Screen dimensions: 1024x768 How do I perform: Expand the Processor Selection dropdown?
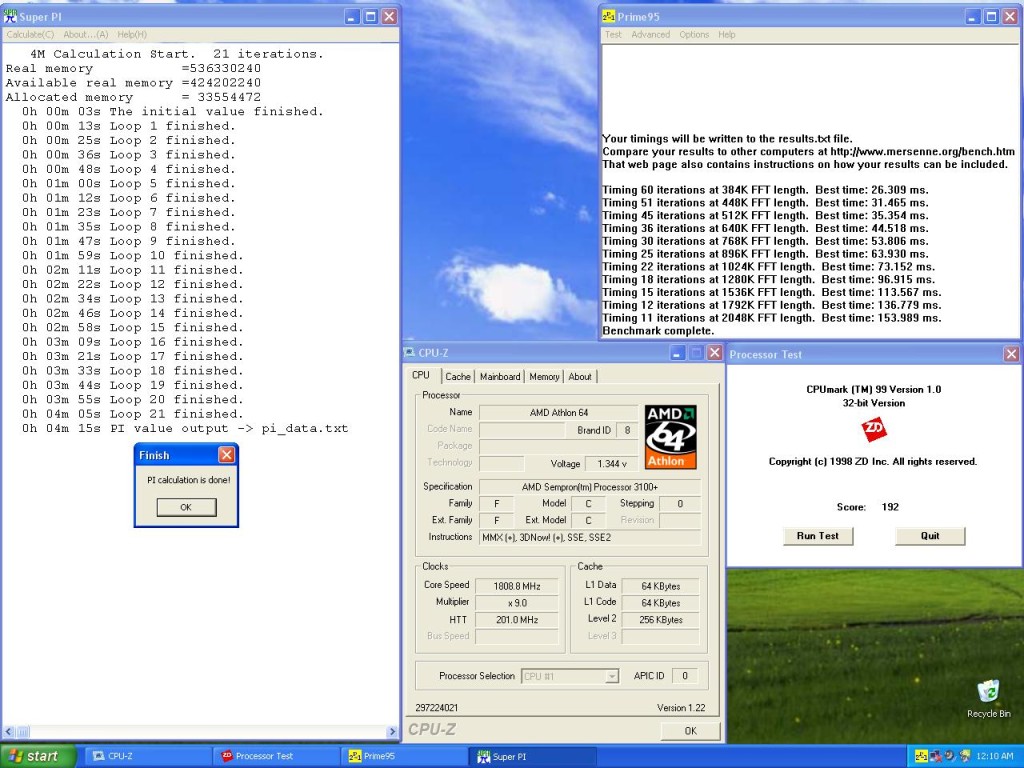point(611,676)
